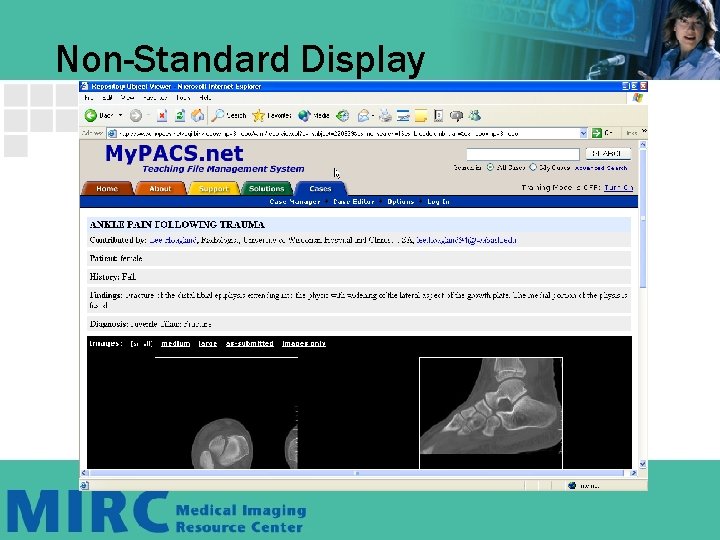Open the Mail button dropdown arrow

tap(373, 116)
